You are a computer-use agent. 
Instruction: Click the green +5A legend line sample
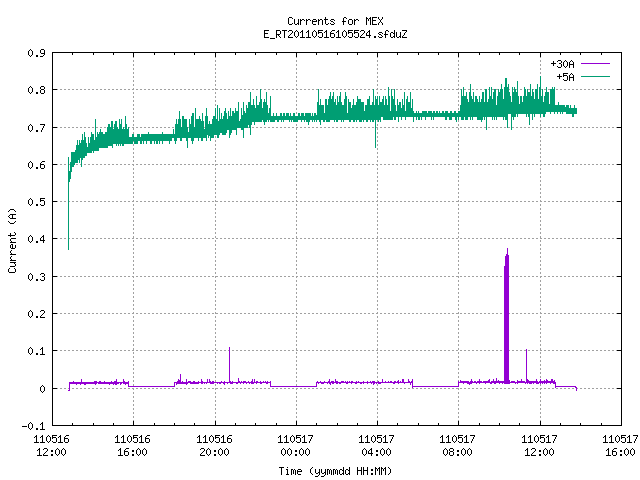(595, 76)
